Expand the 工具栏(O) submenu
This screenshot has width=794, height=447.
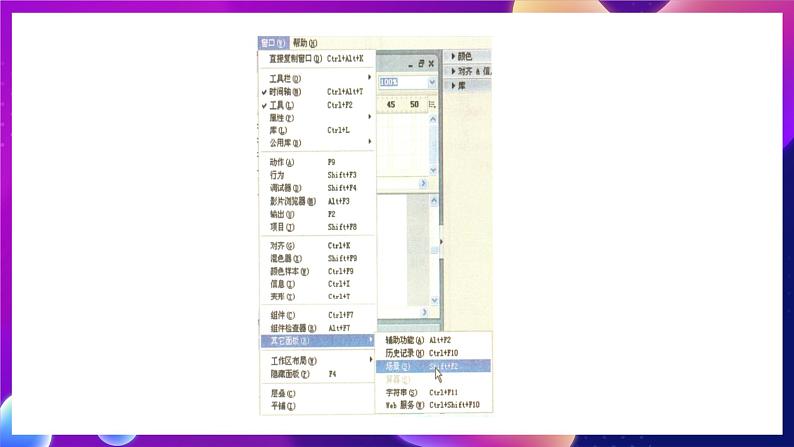click(x=317, y=78)
